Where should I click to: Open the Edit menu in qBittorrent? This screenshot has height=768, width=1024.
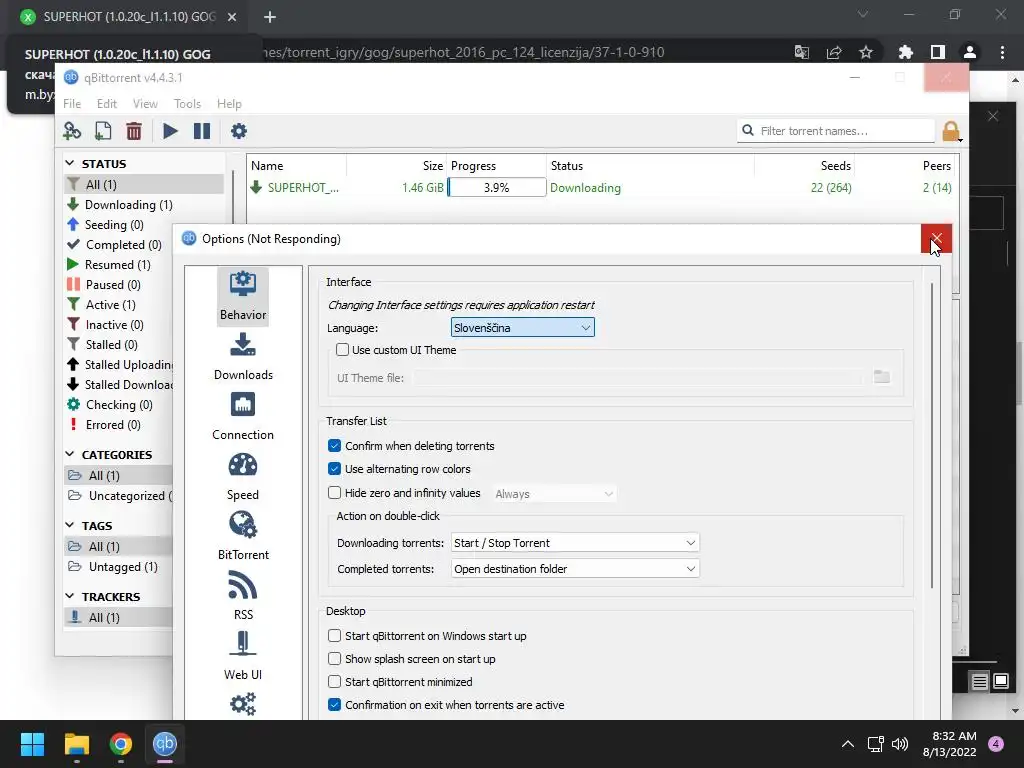(x=106, y=104)
